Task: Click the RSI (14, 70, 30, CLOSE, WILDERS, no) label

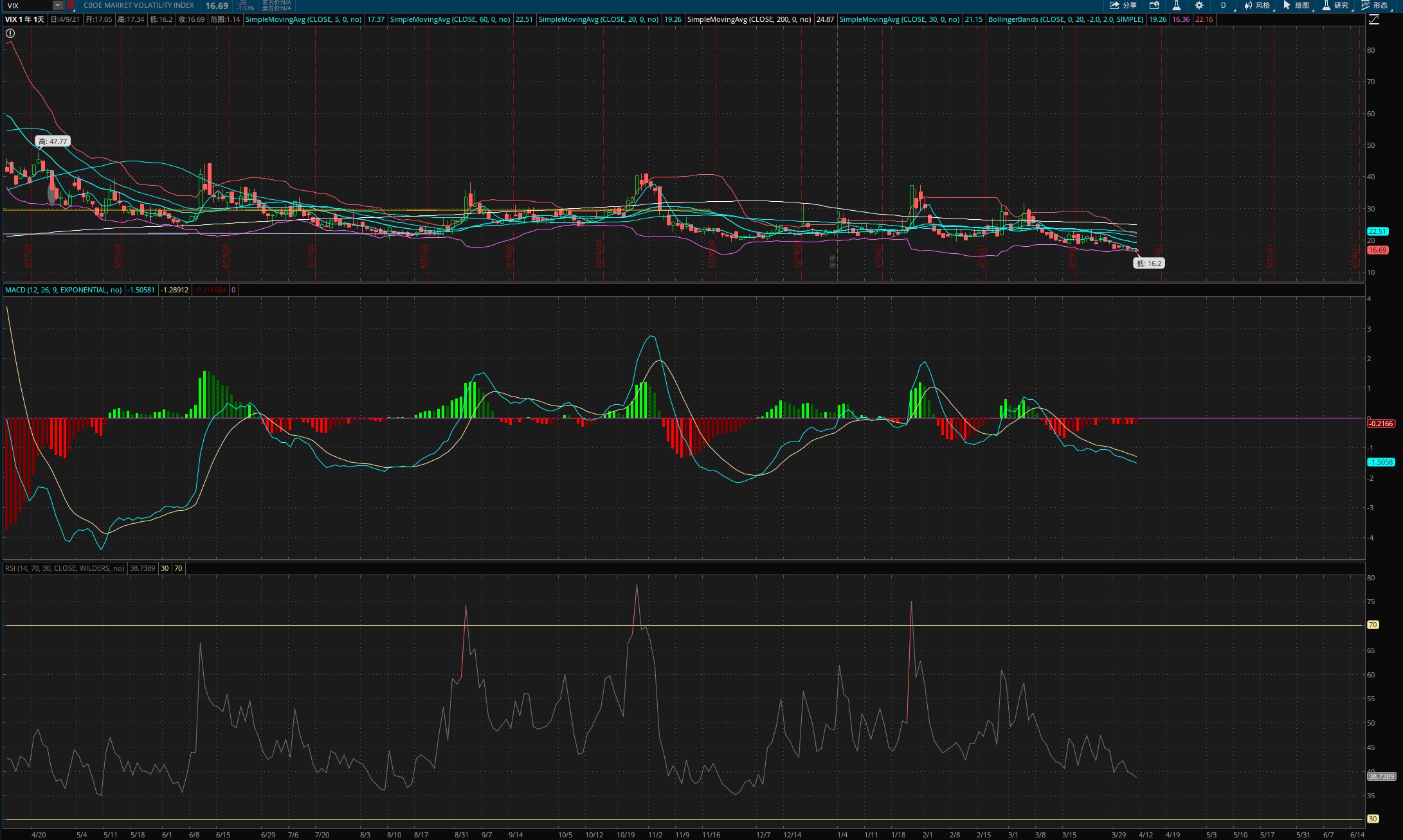Action: (x=65, y=568)
